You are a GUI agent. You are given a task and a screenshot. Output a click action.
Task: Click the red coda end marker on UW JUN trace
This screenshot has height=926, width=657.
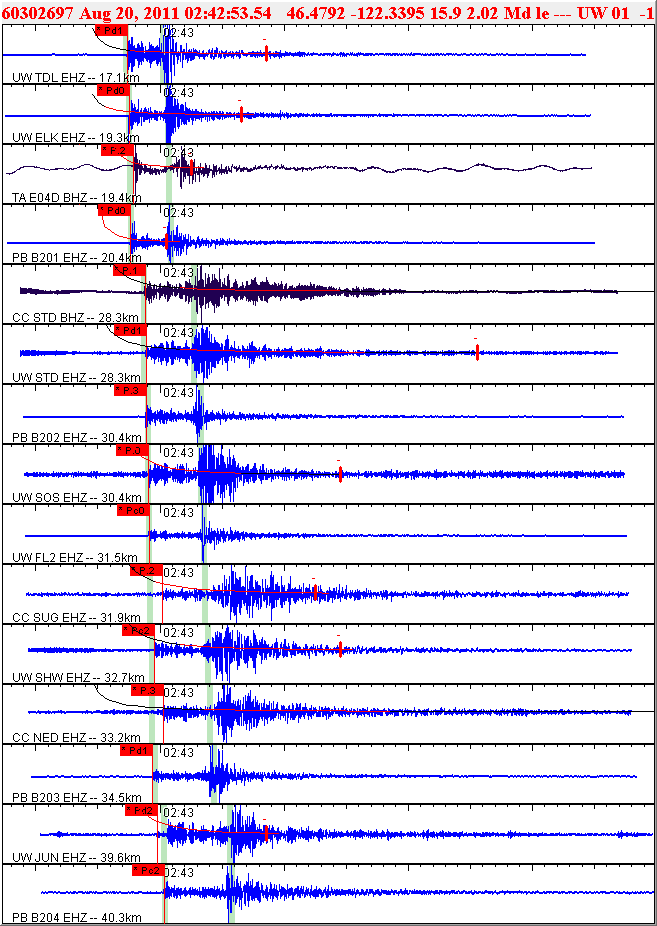(267, 833)
